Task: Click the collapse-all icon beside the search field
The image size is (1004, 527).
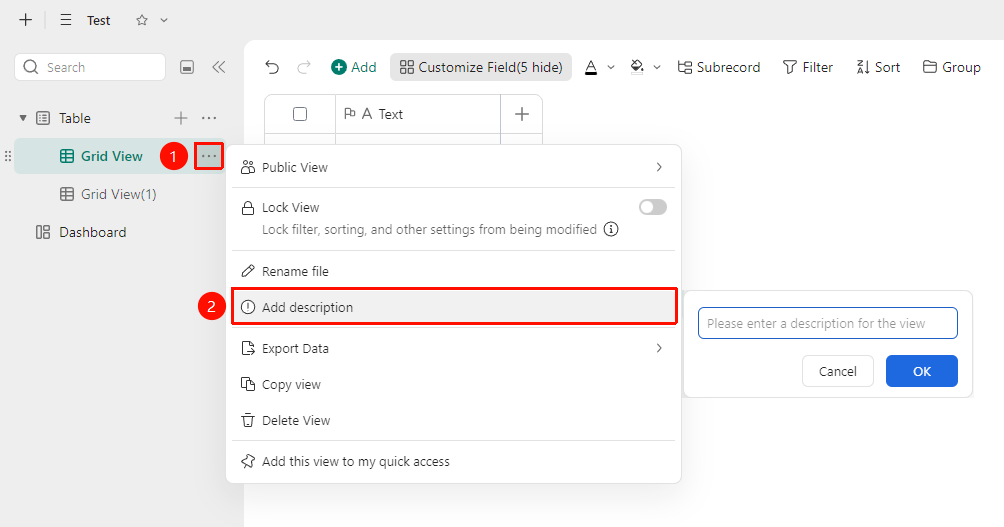Action: (187, 67)
